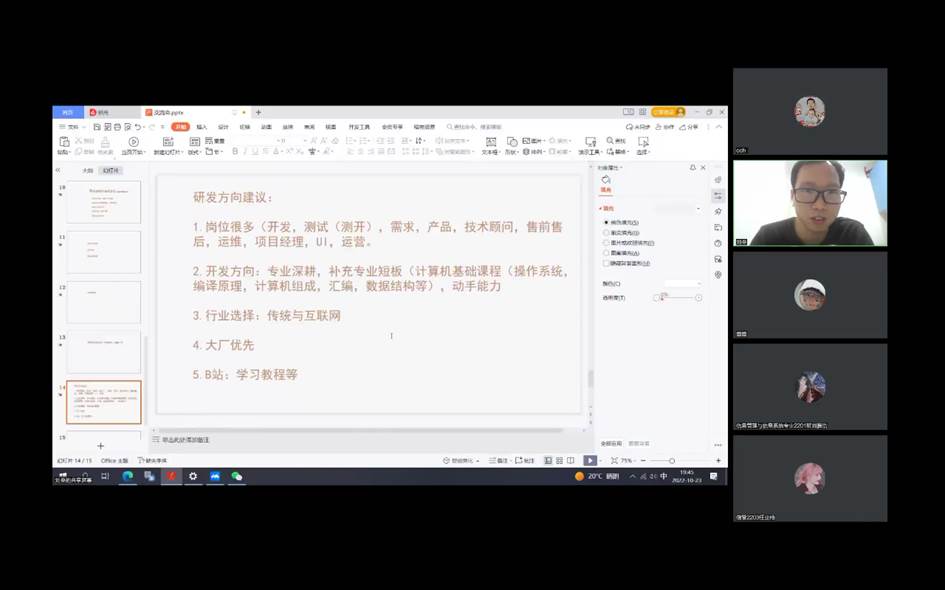Start slideshow from status bar play button
The image size is (945, 590).
click(590, 460)
